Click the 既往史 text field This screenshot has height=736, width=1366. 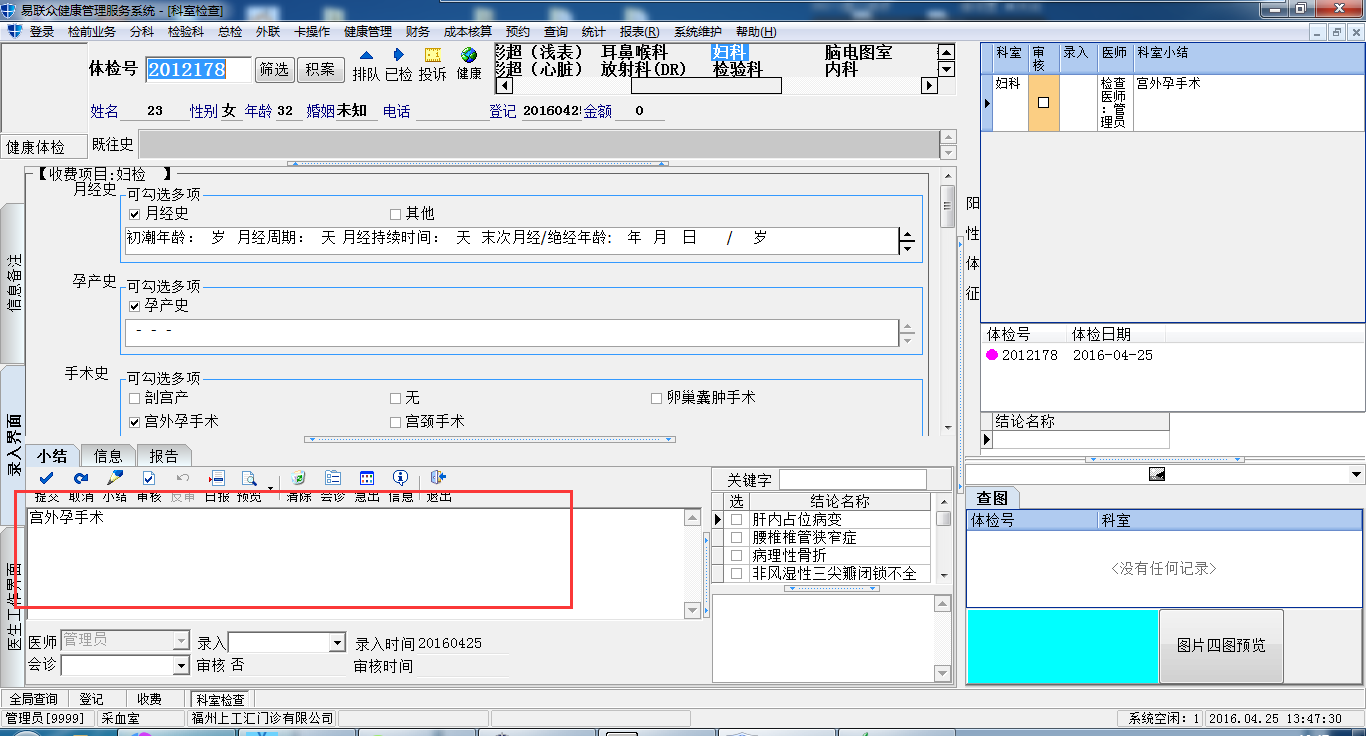point(538,143)
